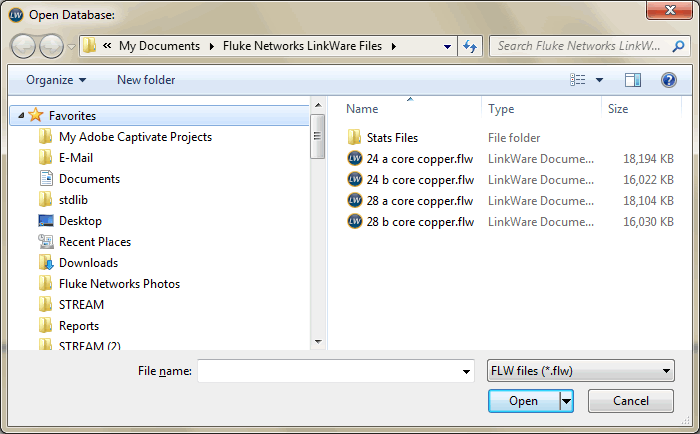
Task: Select Recent Places in Favorites
Action: pyautogui.click(x=95, y=242)
